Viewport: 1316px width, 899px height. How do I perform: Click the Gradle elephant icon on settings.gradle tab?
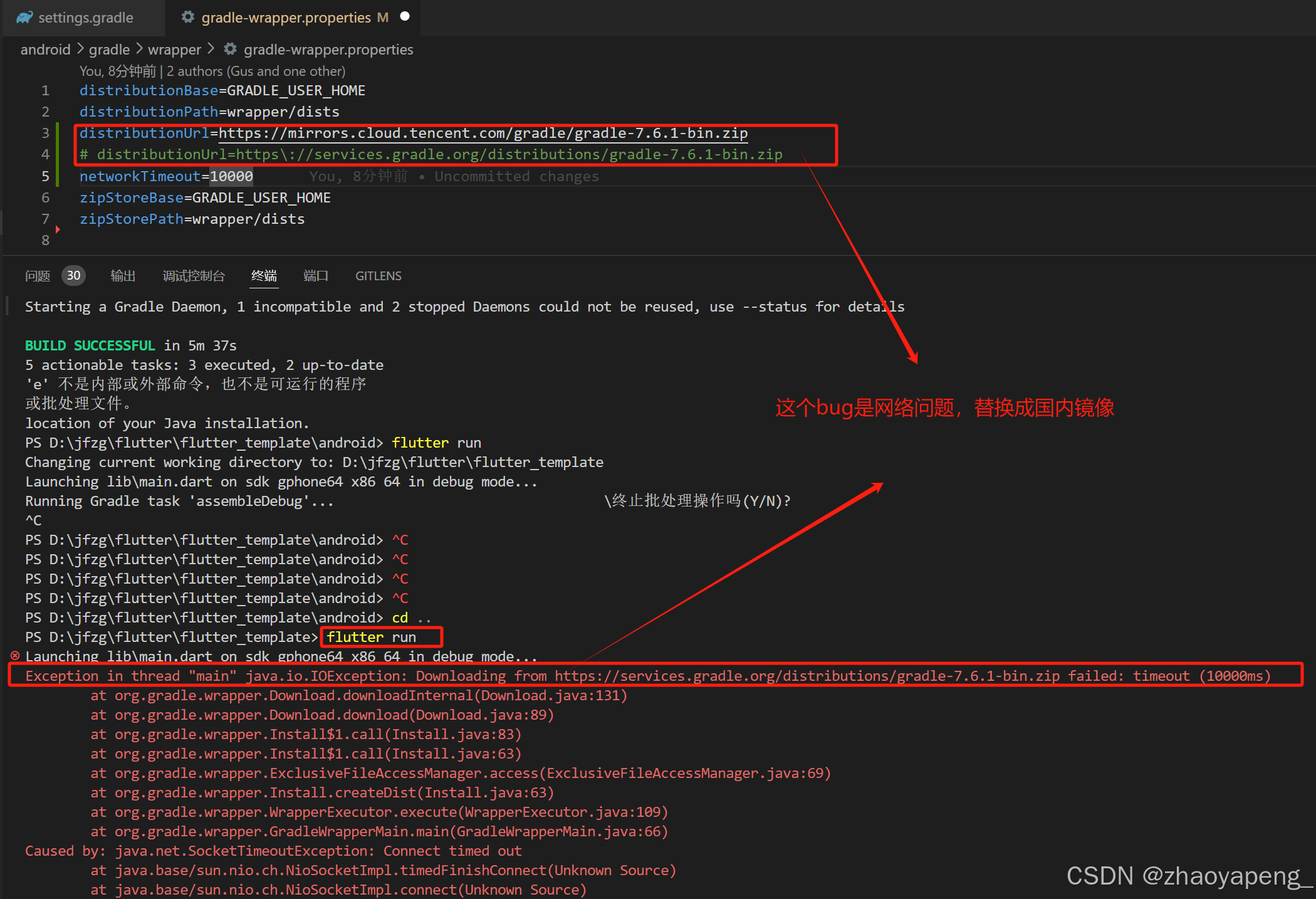pos(24,18)
